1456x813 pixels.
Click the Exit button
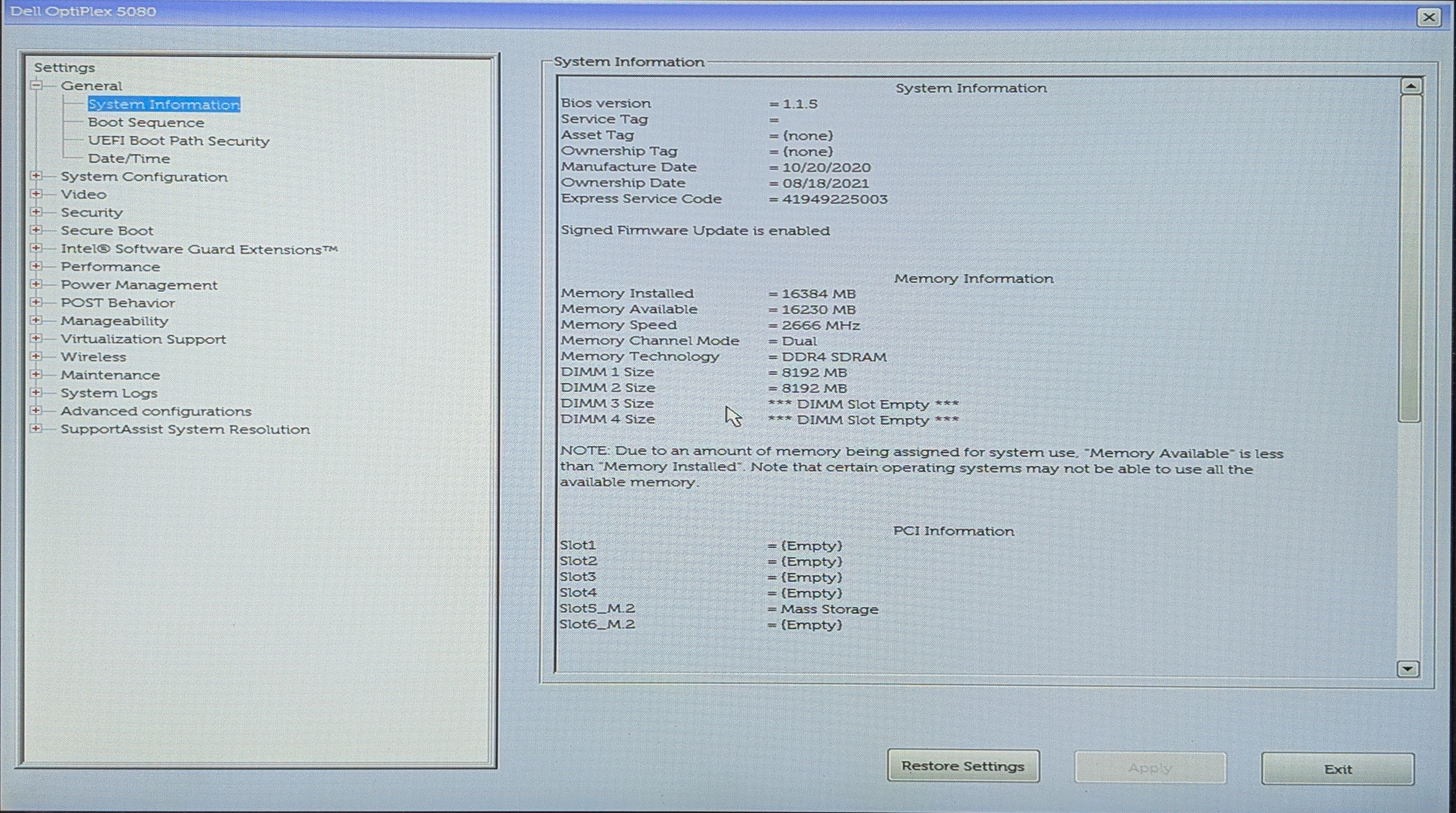1338,769
